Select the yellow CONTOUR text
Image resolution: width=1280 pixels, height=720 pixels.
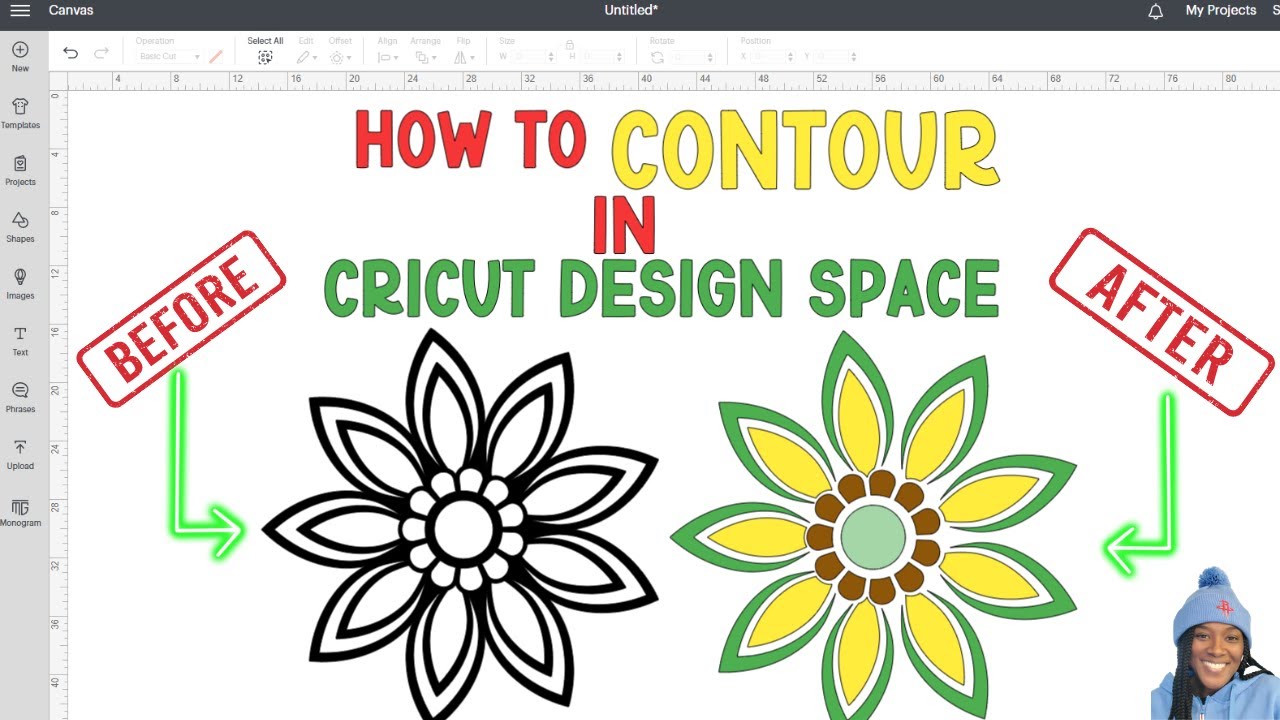[805, 150]
